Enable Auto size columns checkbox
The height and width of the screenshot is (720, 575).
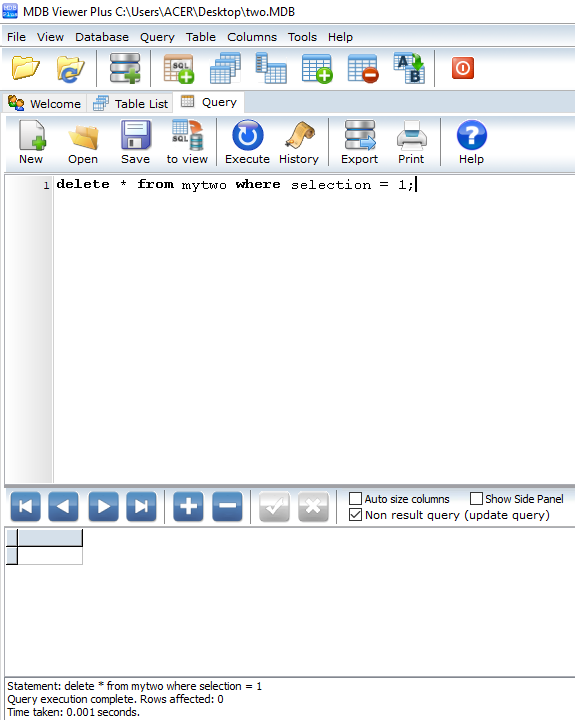[x=355, y=499]
